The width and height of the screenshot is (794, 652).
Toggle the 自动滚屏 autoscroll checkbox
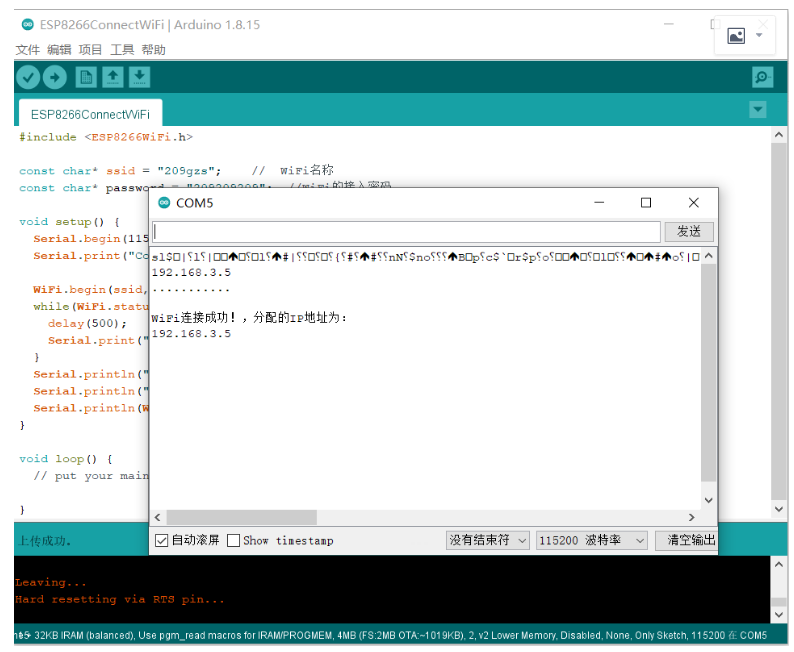(x=162, y=541)
